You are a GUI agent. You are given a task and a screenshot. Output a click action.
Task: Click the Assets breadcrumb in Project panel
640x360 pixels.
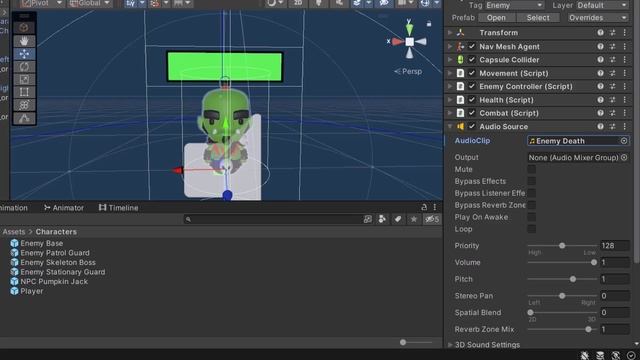(14, 232)
